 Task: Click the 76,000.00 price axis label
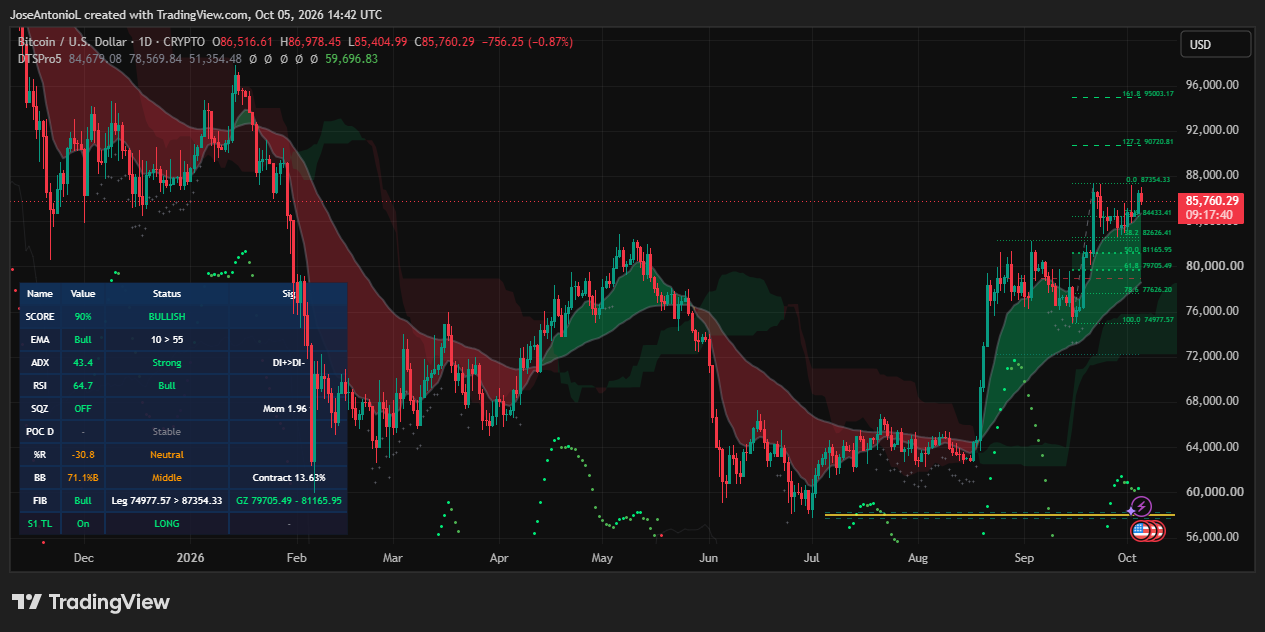1213,311
